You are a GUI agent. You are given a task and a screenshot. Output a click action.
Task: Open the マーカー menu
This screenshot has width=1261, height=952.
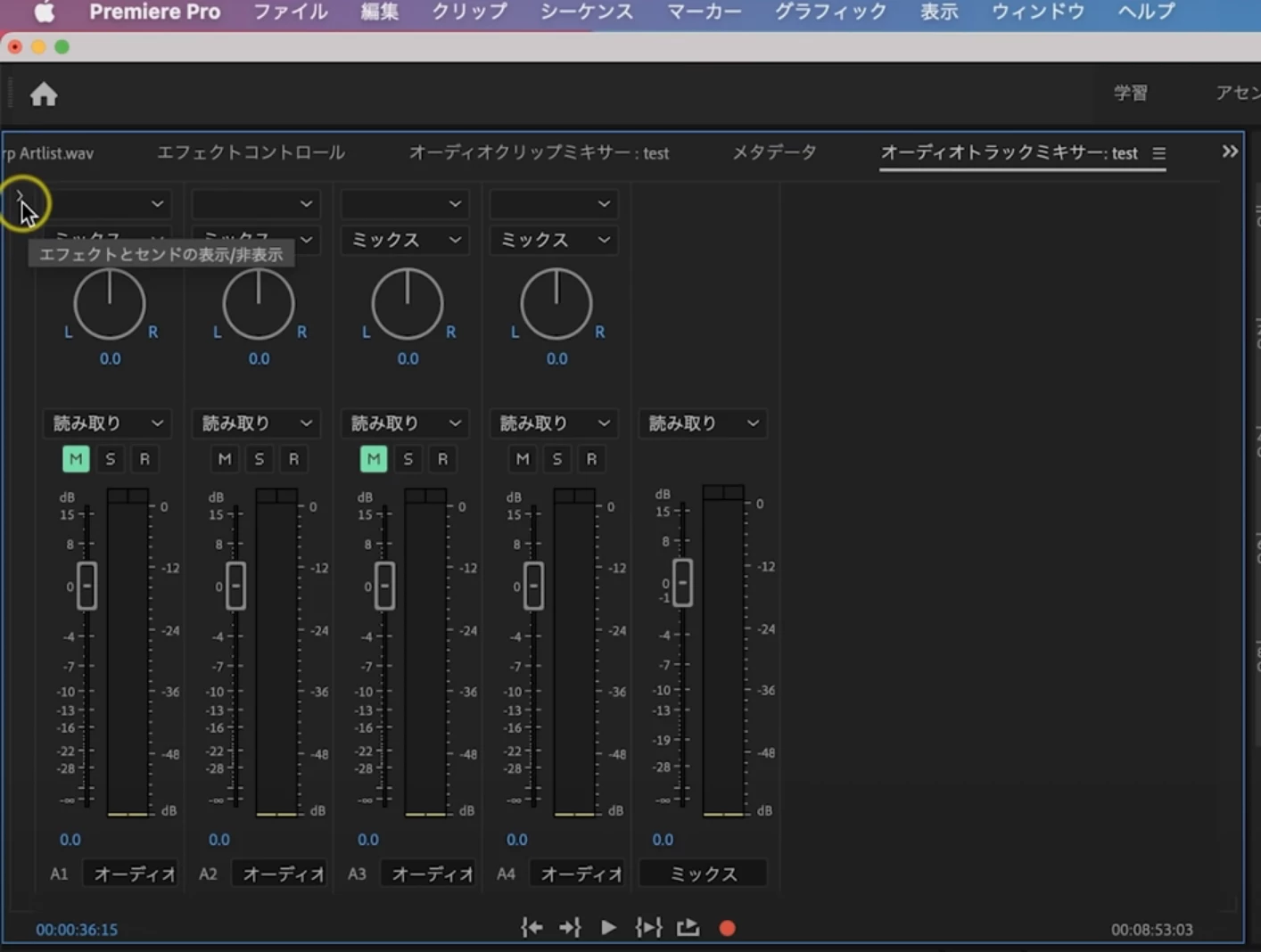tap(704, 12)
